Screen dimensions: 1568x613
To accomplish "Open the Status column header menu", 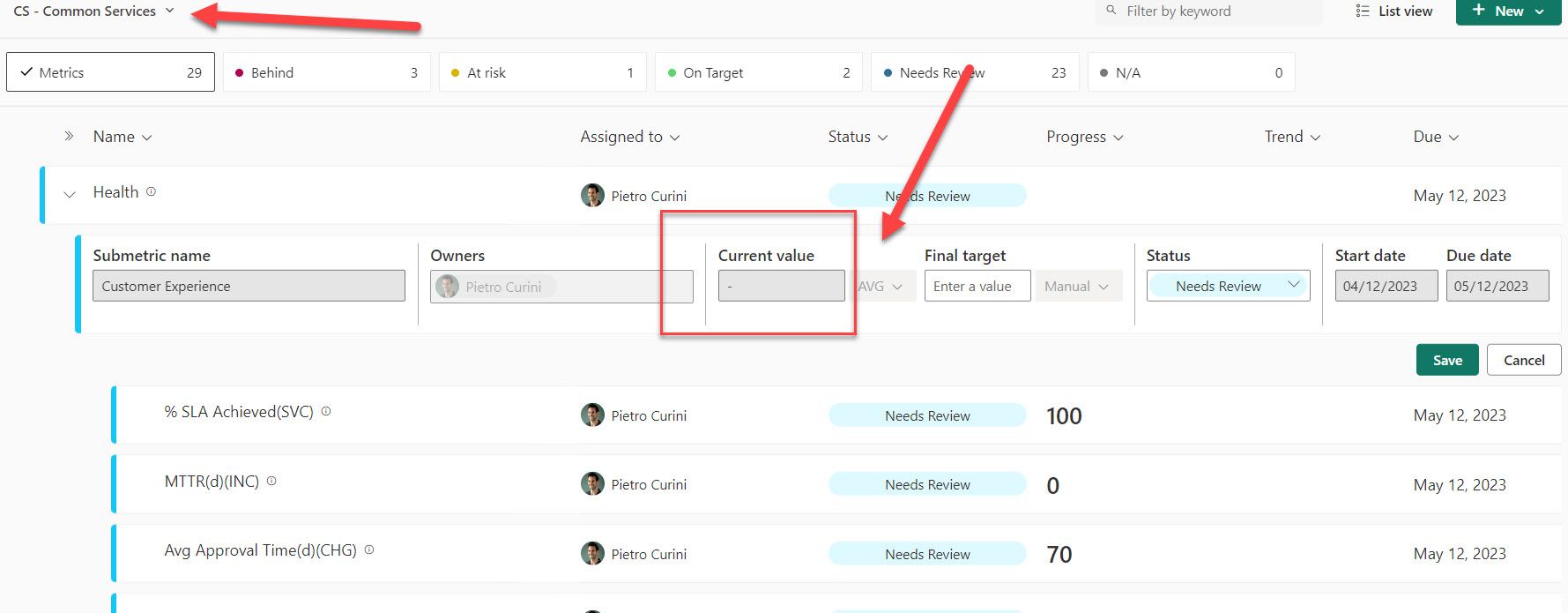I will coord(858,137).
